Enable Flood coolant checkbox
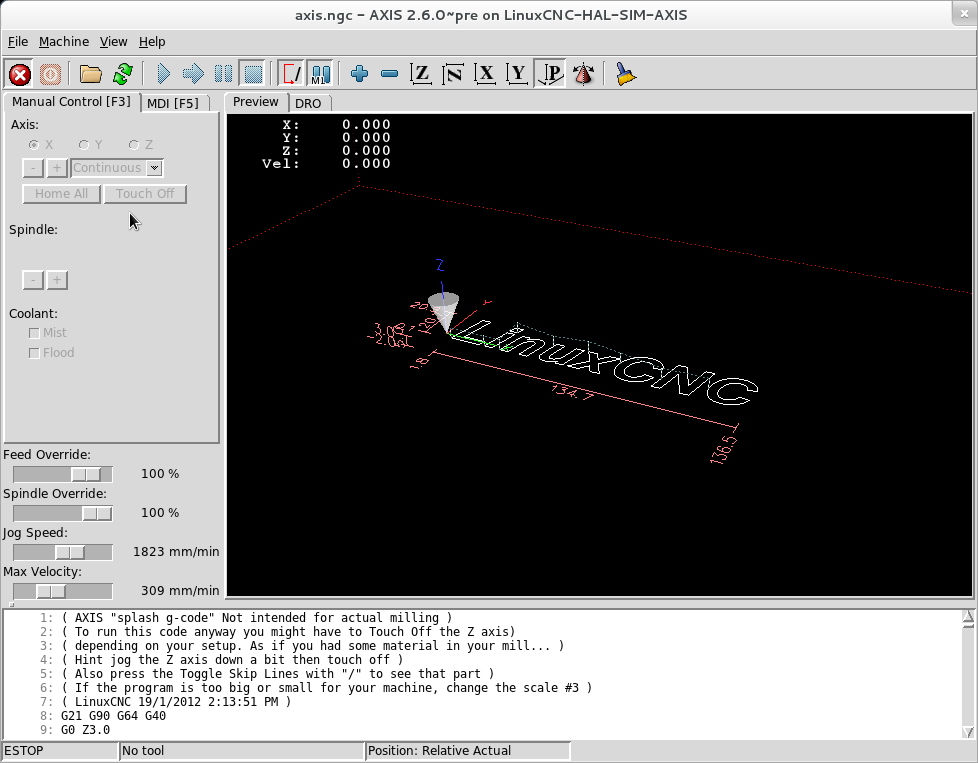The image size is (978, 763). (x=34, y=353)
